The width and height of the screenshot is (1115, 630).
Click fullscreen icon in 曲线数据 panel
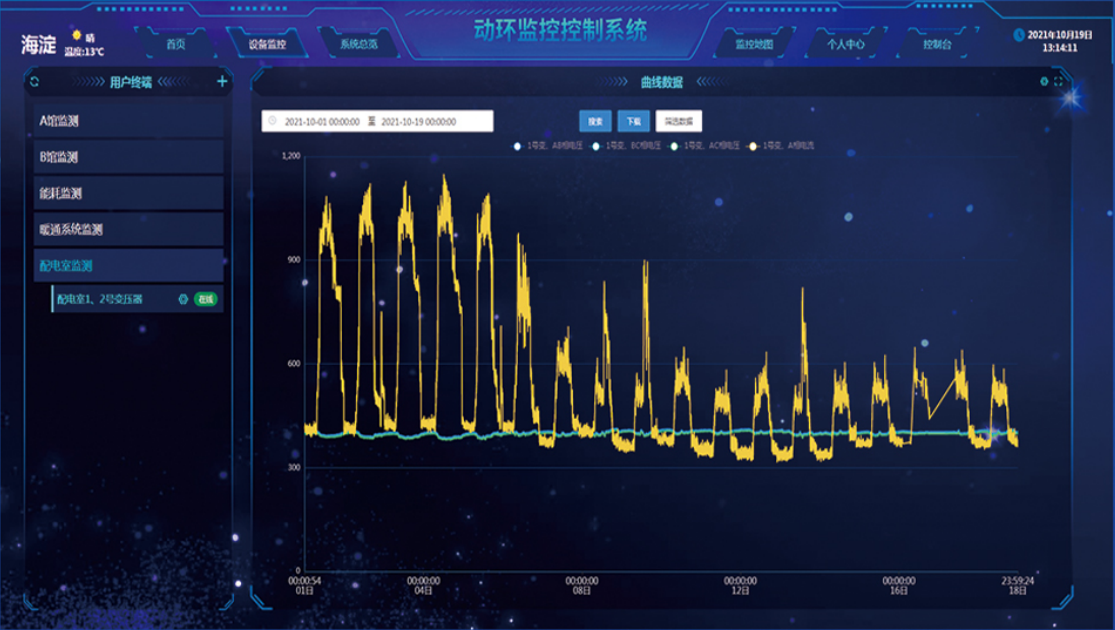coord(1058,82)
